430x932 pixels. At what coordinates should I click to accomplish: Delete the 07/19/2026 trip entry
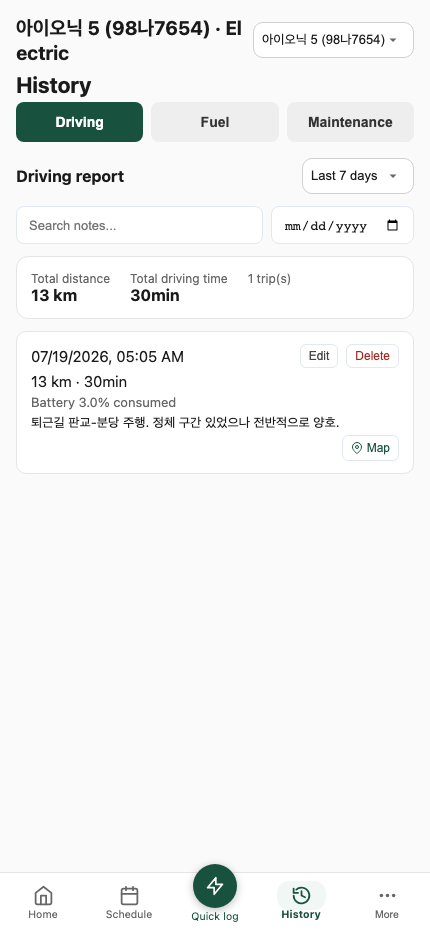pos(372,356)
